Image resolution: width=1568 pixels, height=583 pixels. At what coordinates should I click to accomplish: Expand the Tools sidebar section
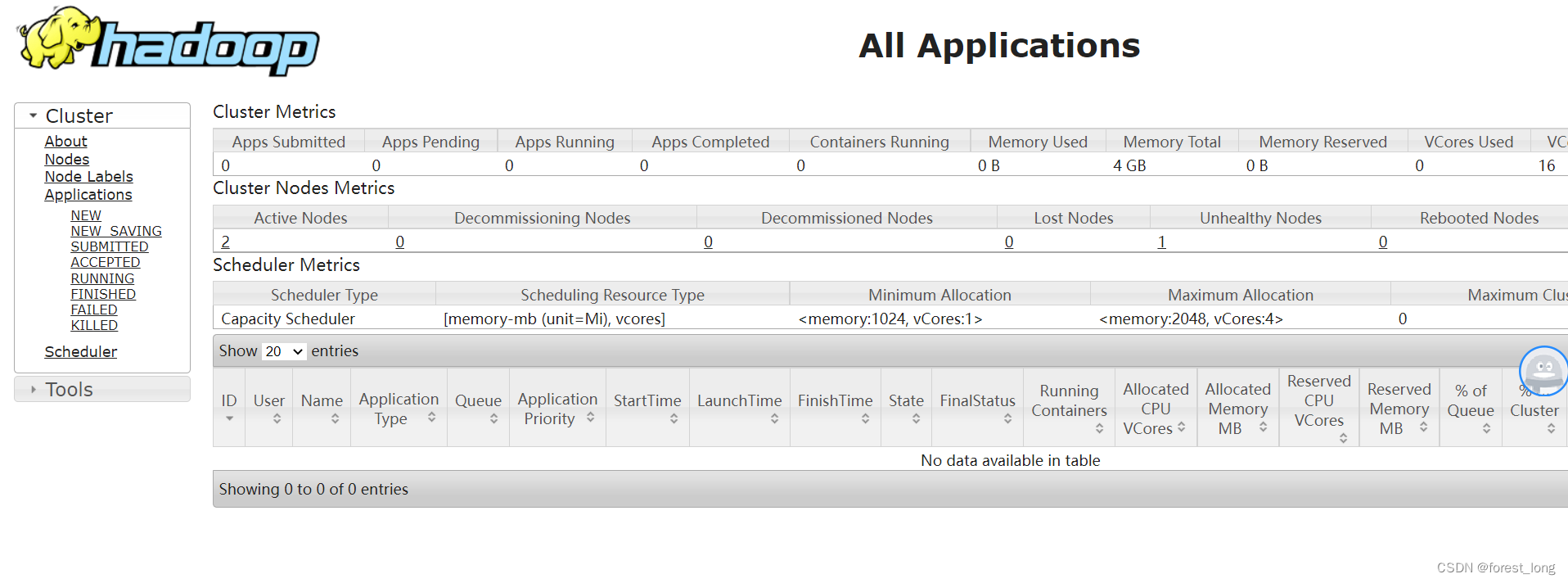pyautogui.click(x=102, y=389)
